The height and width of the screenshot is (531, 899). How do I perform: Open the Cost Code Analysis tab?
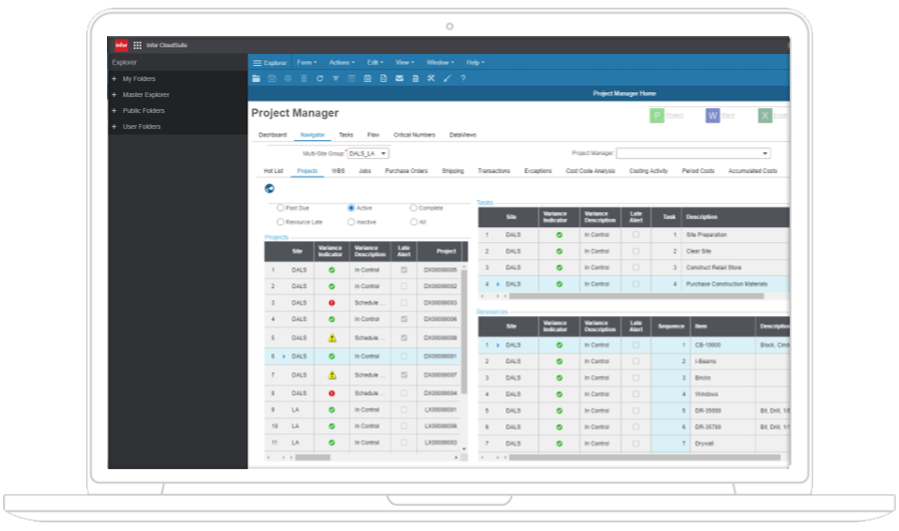click(590, 171)
